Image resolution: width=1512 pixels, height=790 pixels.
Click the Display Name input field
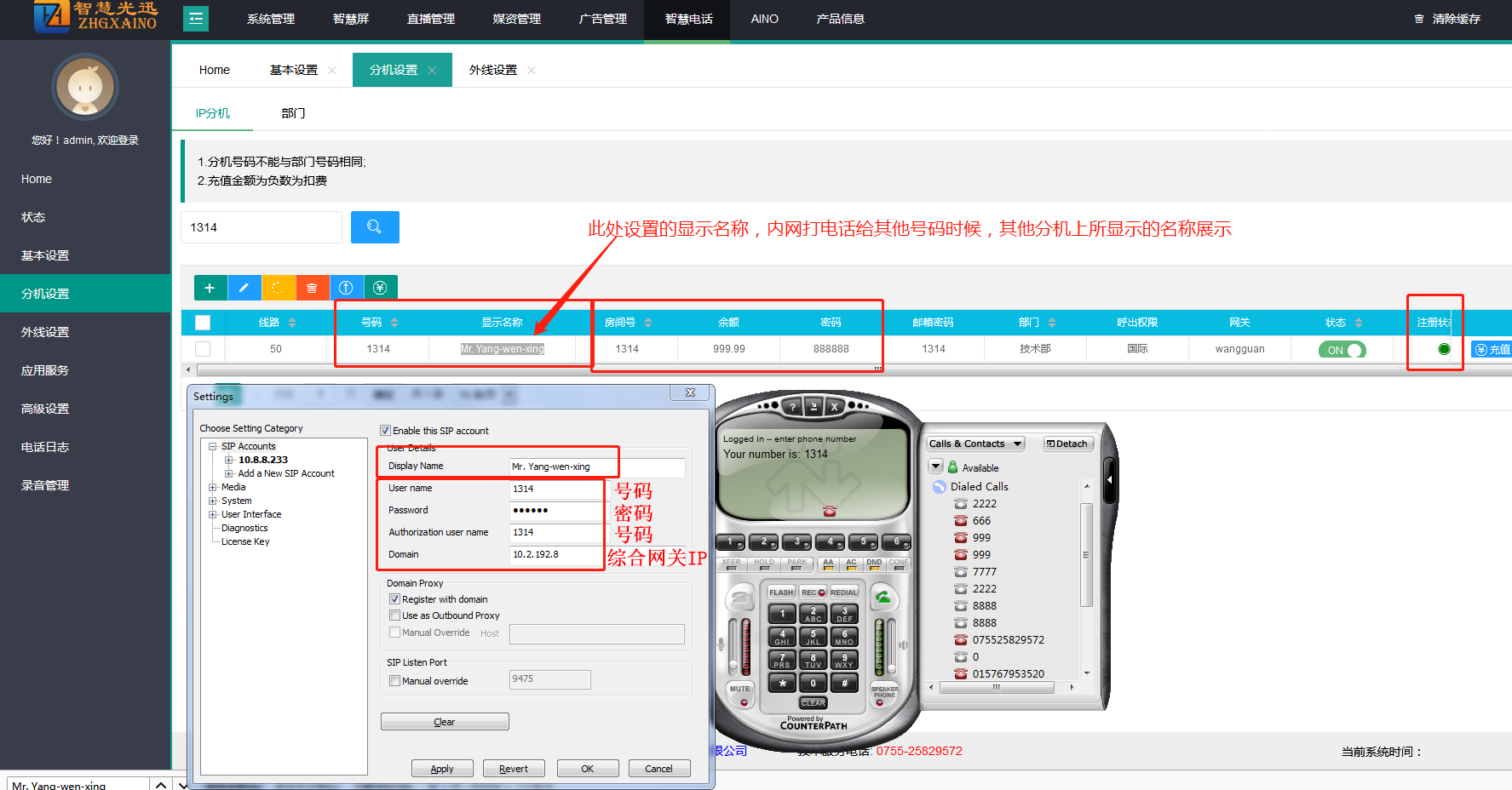tap(596, 467)
